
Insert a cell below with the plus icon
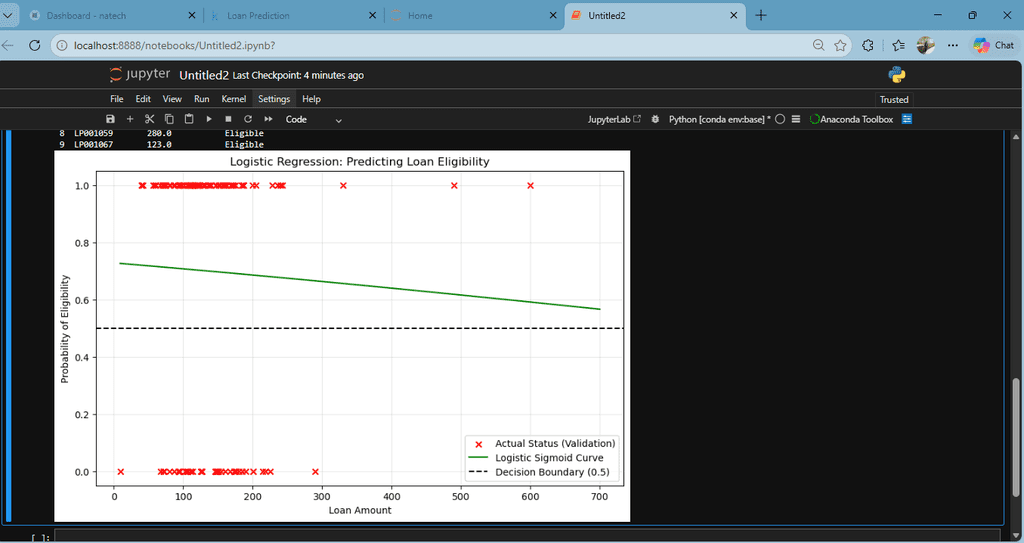click(x=130, y=119)
